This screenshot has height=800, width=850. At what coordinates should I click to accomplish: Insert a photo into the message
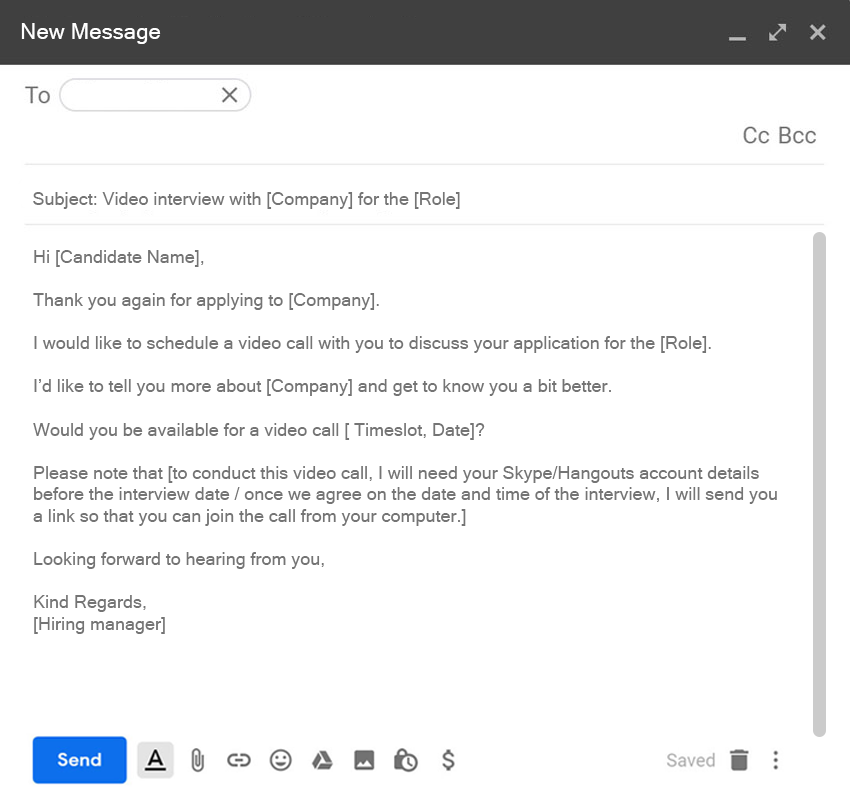click(364, 760)
